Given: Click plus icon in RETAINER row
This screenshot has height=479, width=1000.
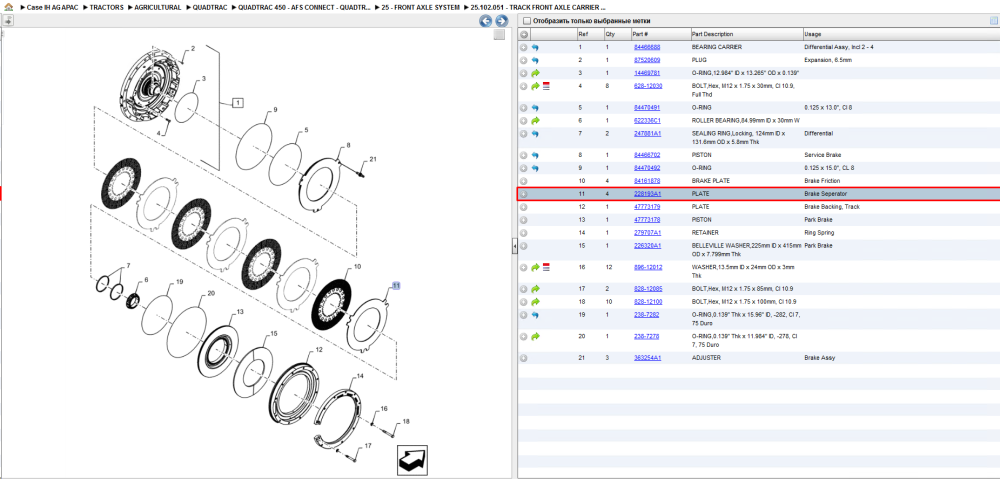Looking at the screenshot, I should pos(524,233).
